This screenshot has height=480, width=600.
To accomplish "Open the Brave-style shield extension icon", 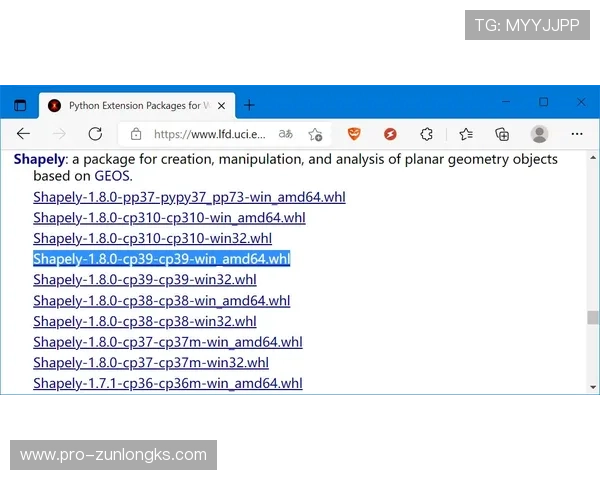I will (354, 134).
